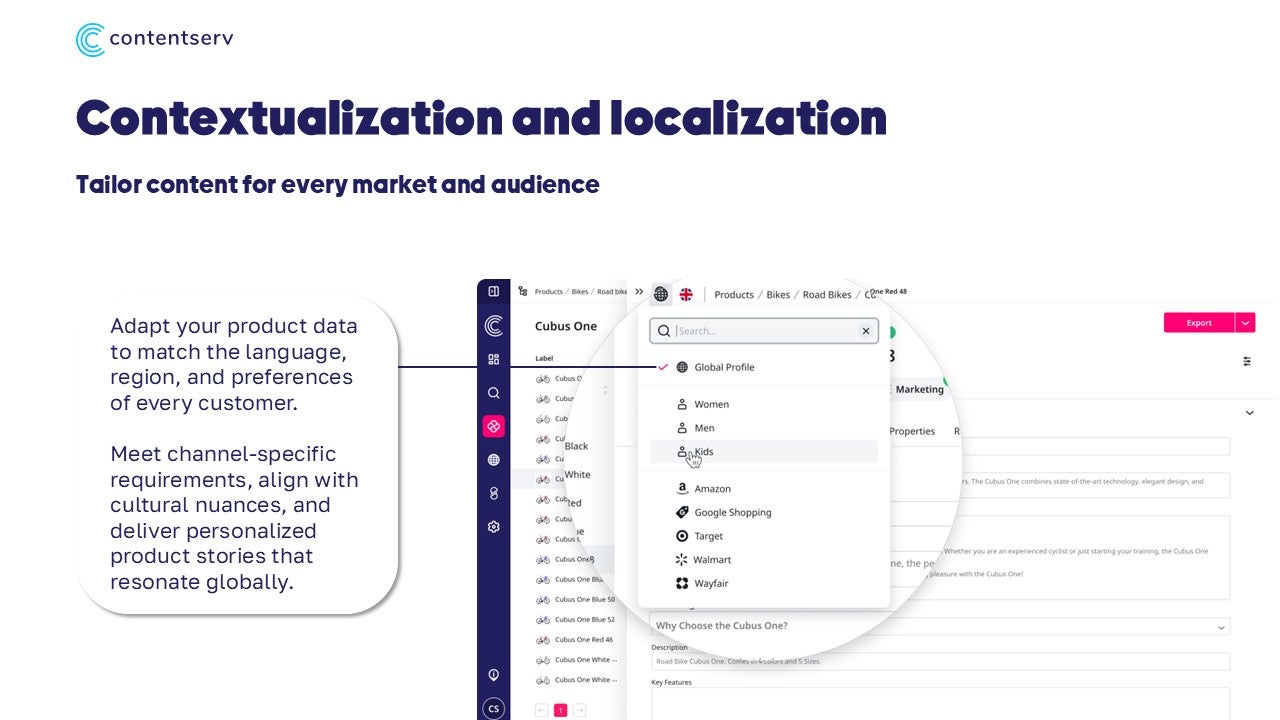Select the "Cubus One Red 46" row
Image resolution: width=1280 pixels, height=720 pixels.
574,639
